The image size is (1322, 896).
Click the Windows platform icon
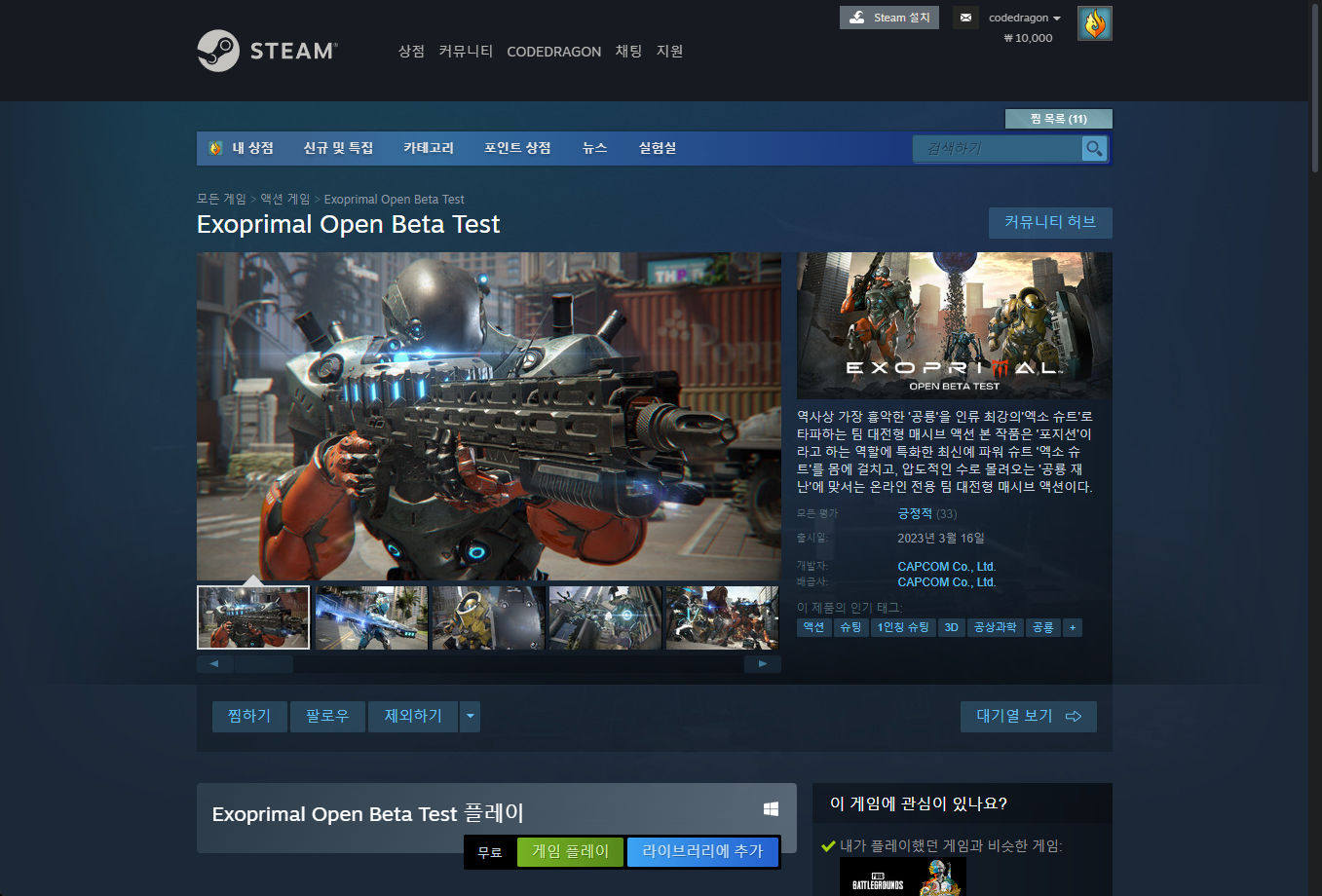coord(771,809)
